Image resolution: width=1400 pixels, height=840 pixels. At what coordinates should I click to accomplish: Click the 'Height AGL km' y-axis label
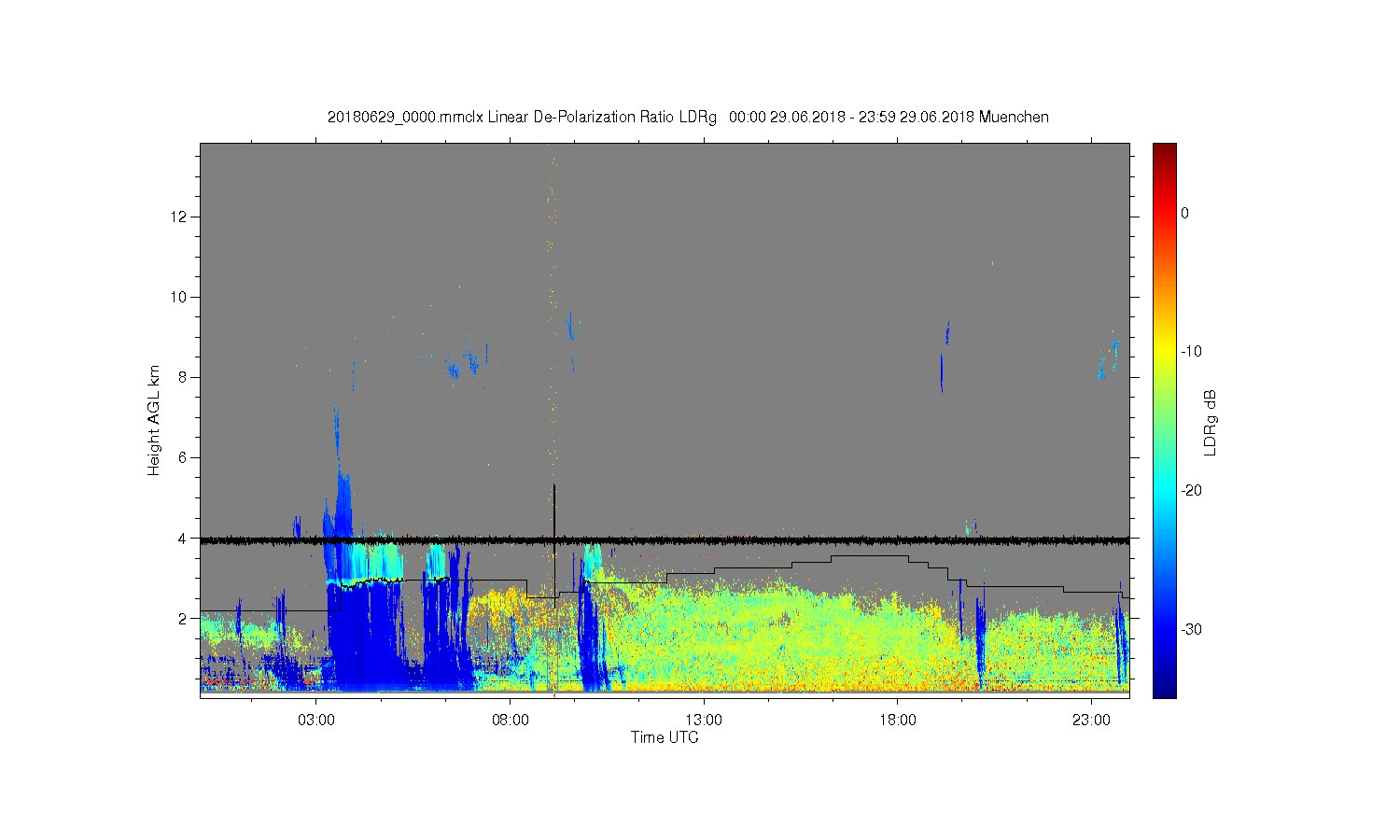tap(154, 420)
